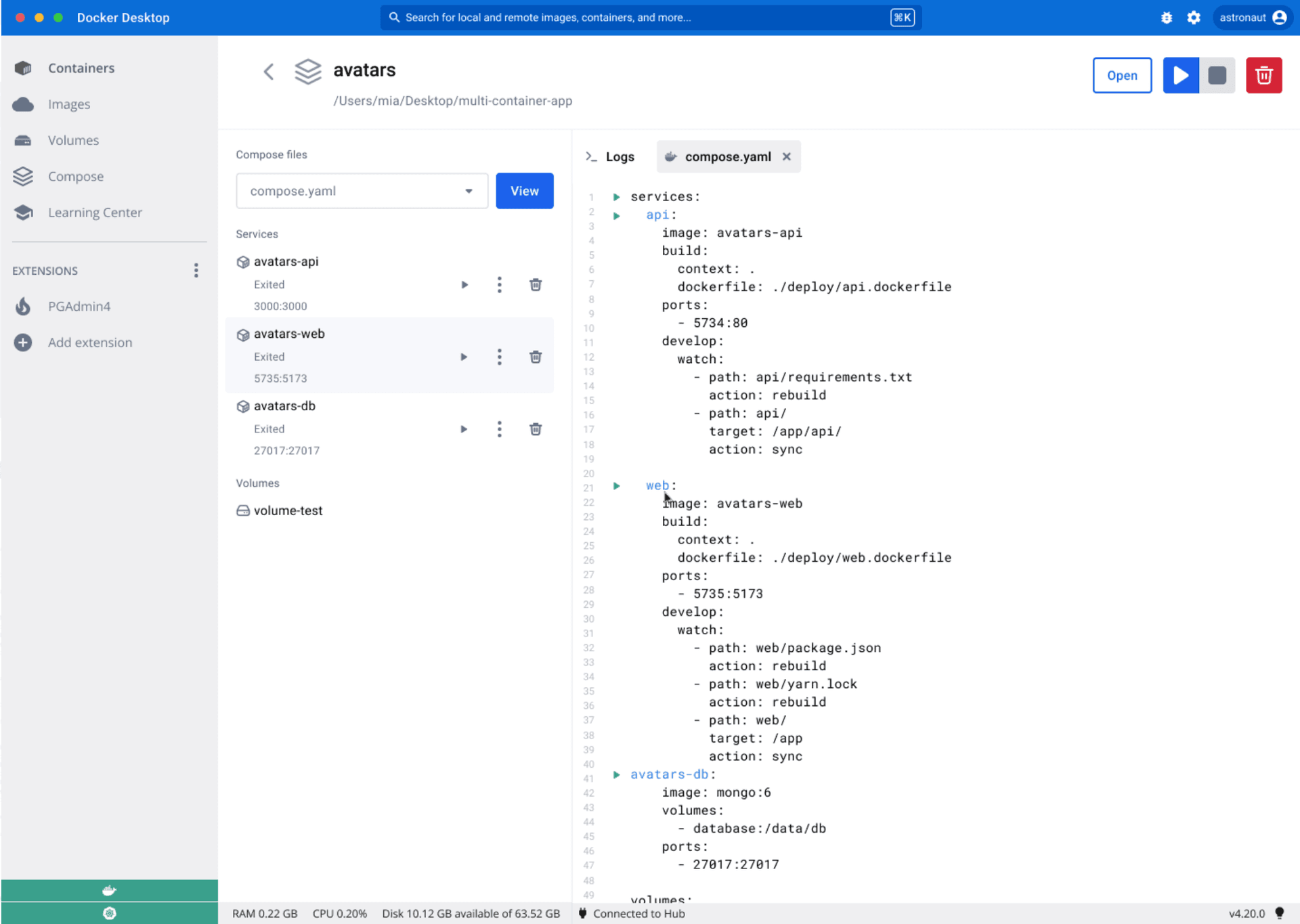Click the Open button
Screen dimensions: 1300x924
[1121, 75]
